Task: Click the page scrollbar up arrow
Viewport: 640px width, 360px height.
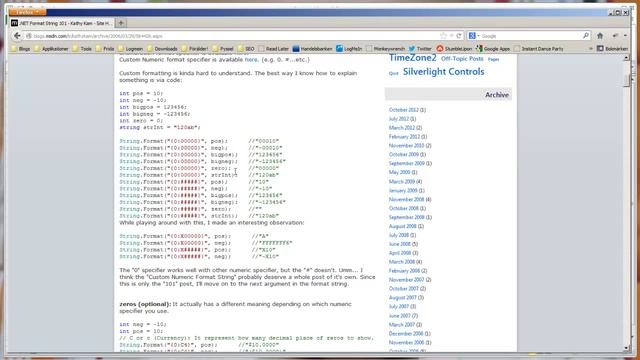Action: click(627, 58)
